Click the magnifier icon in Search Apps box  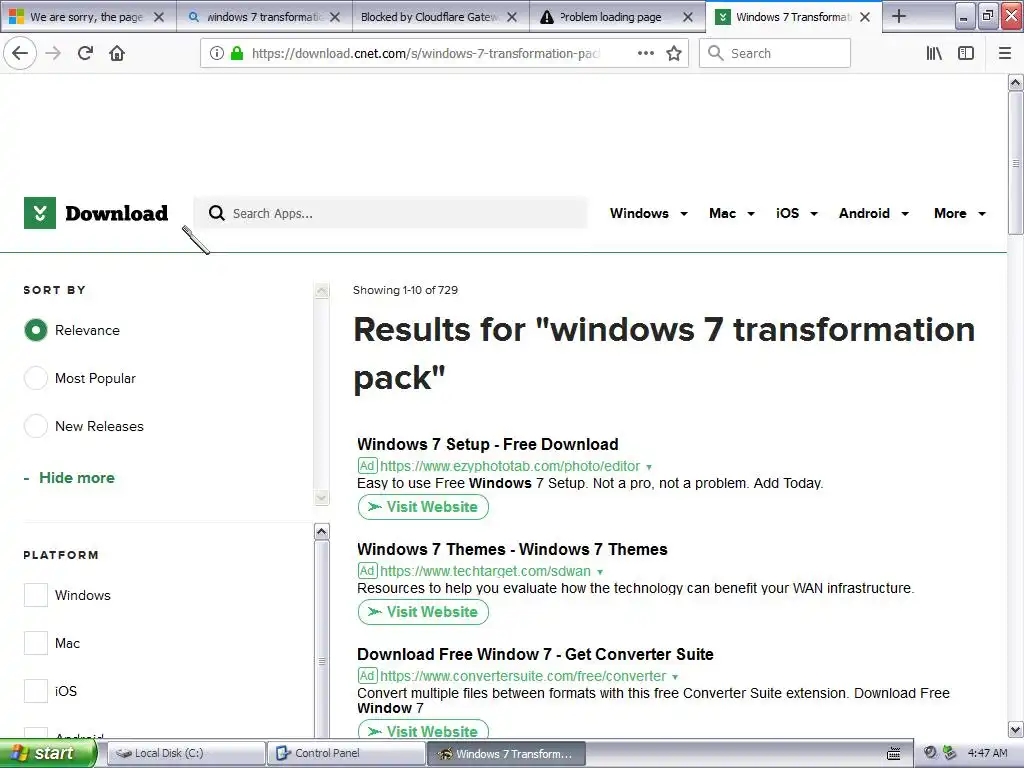216,213
